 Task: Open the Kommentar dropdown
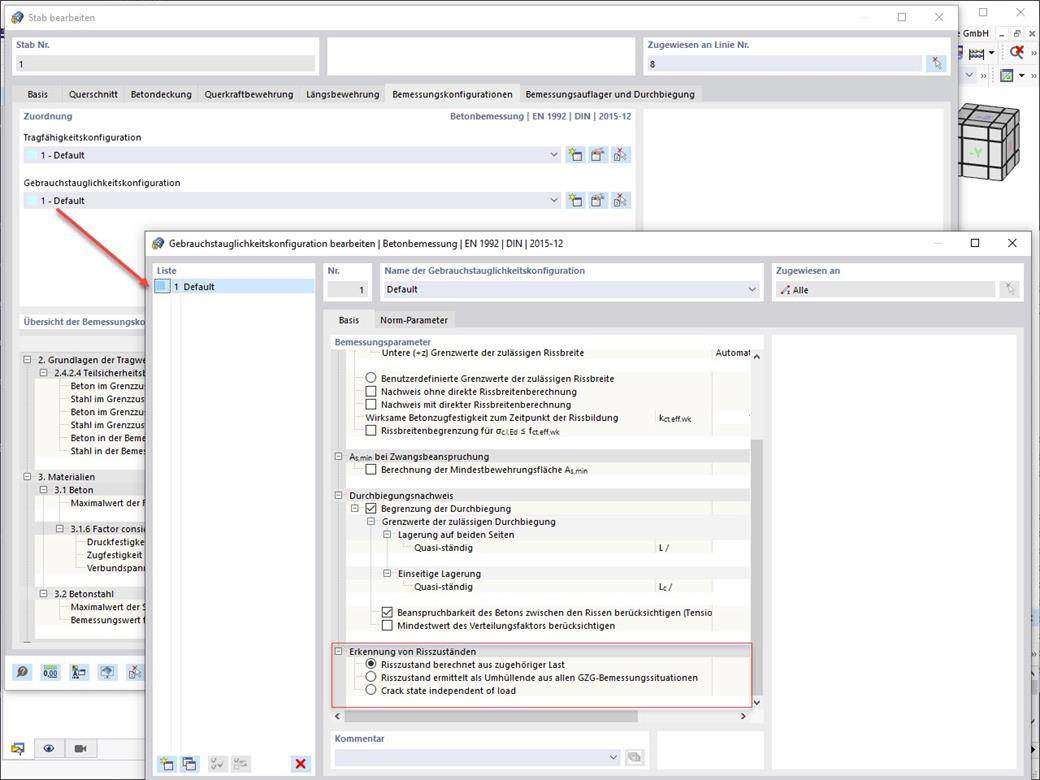click(613, 757)
